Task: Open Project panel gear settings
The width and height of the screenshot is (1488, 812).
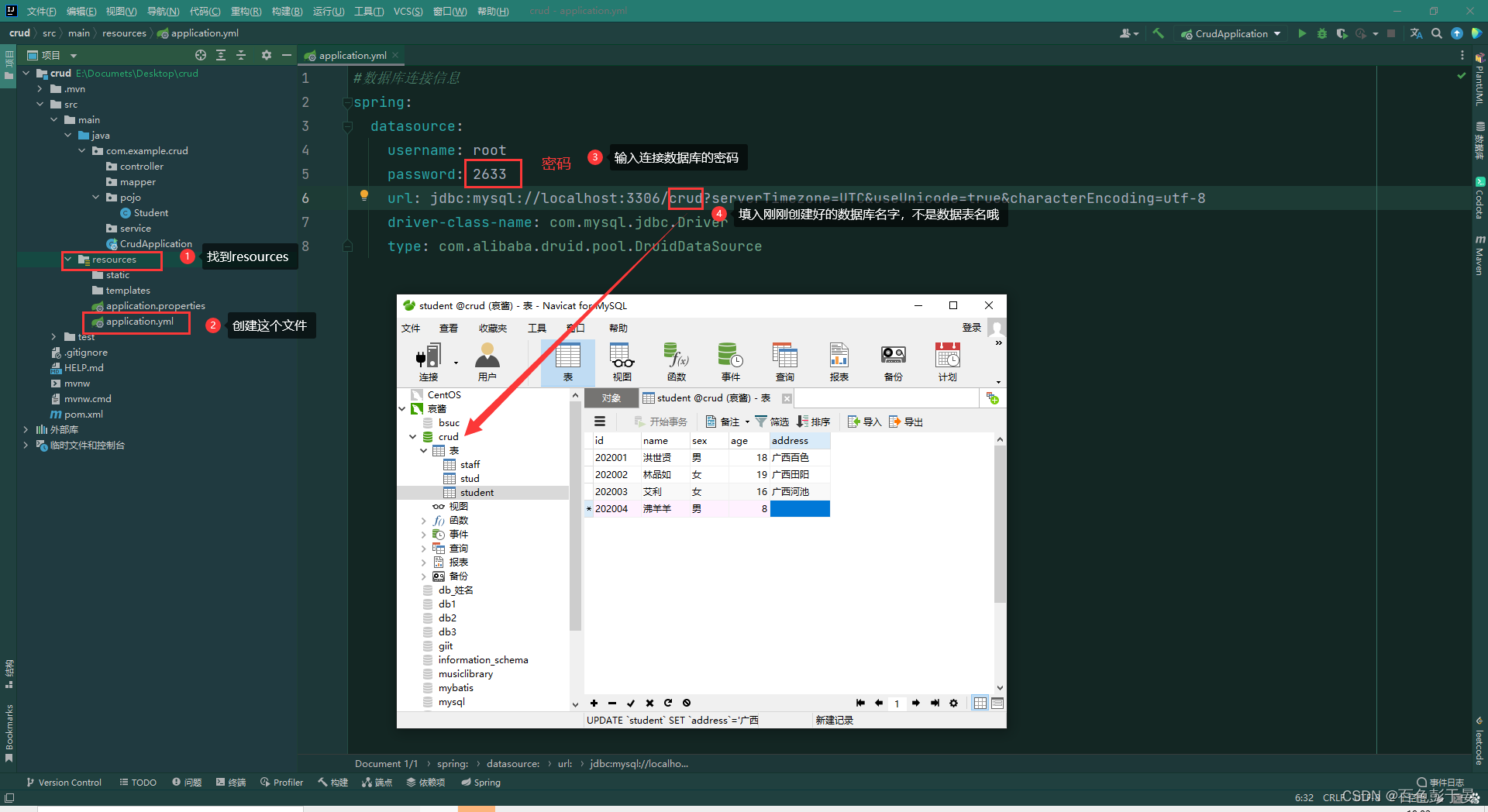Action: 267,55
